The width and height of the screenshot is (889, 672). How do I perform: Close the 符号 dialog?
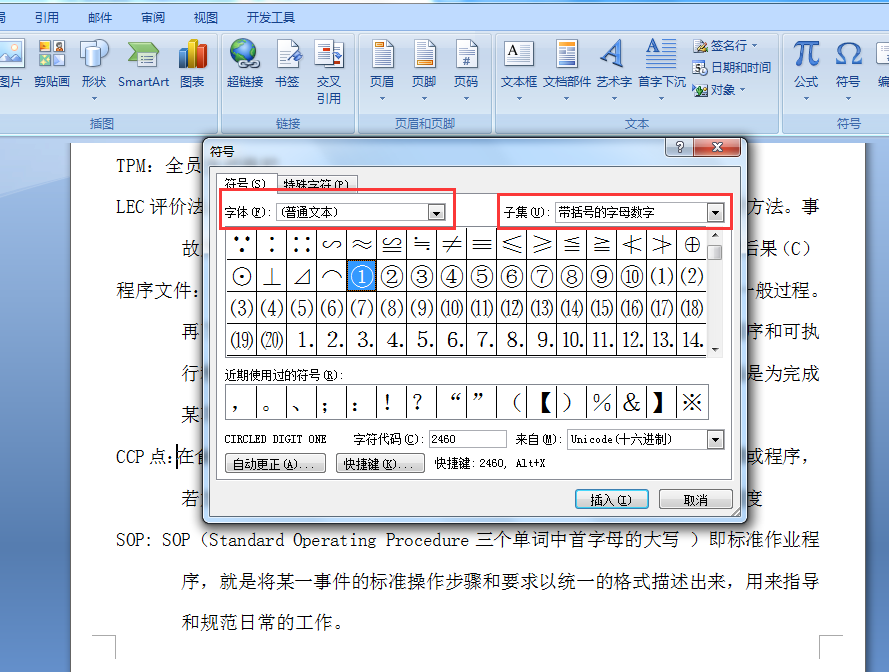717,147
